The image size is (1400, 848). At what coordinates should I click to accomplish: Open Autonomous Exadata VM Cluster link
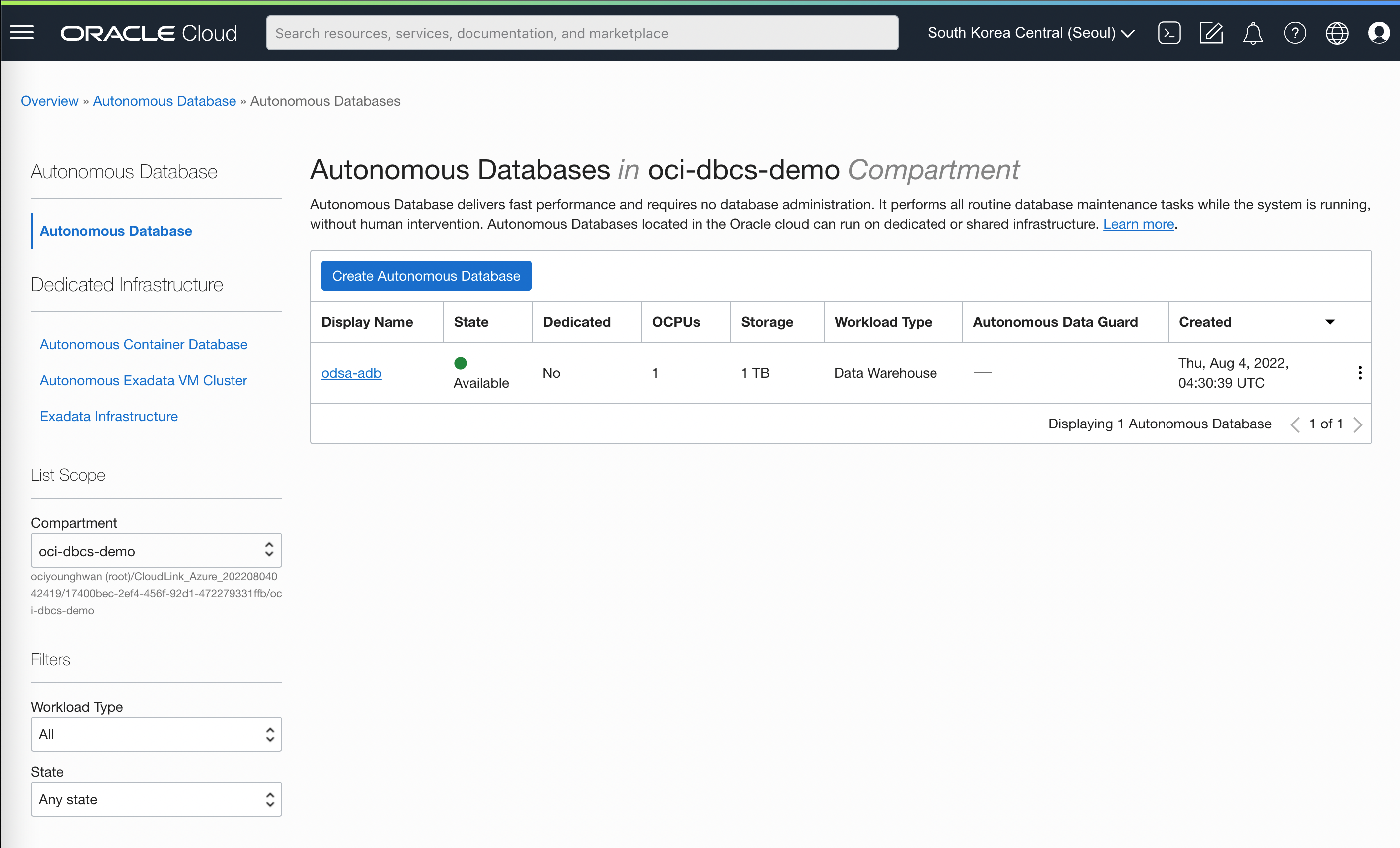pos(143,380)
